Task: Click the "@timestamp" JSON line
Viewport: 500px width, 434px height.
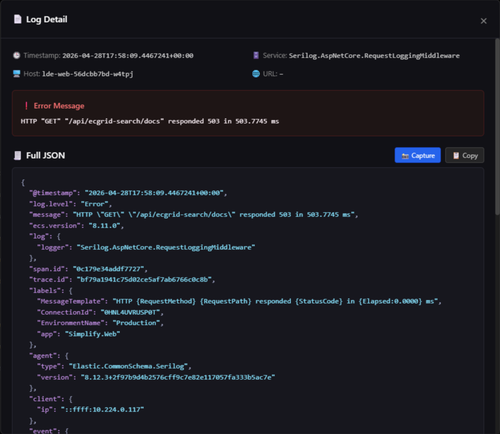Action: [x=128, y=193]
